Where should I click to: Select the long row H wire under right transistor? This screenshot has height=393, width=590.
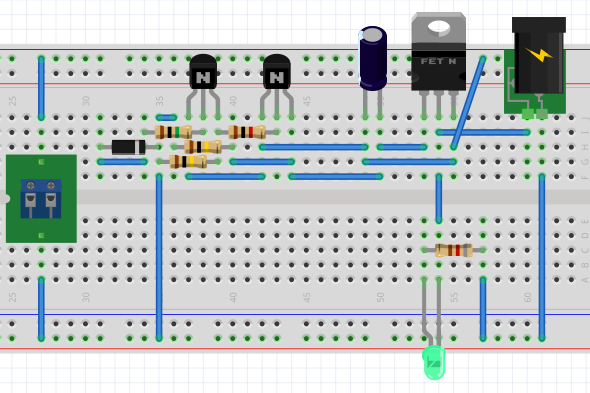coord(314,147)
